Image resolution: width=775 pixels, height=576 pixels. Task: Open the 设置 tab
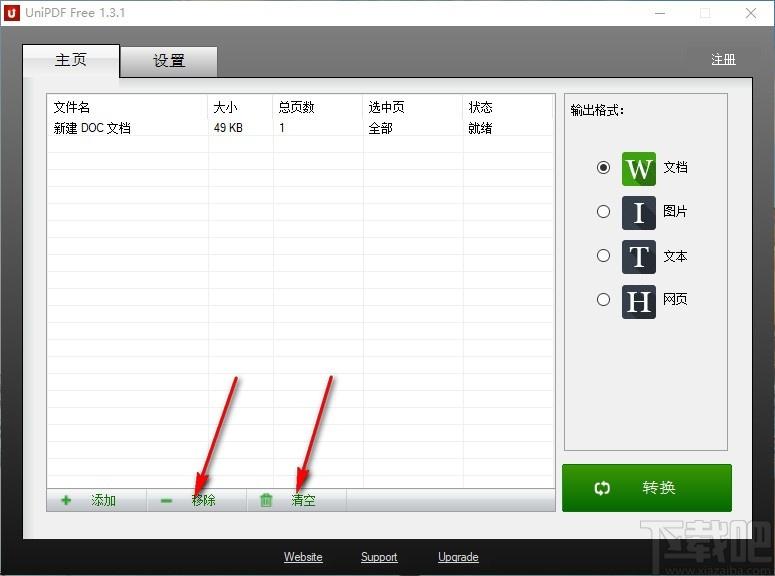(169, 61)
